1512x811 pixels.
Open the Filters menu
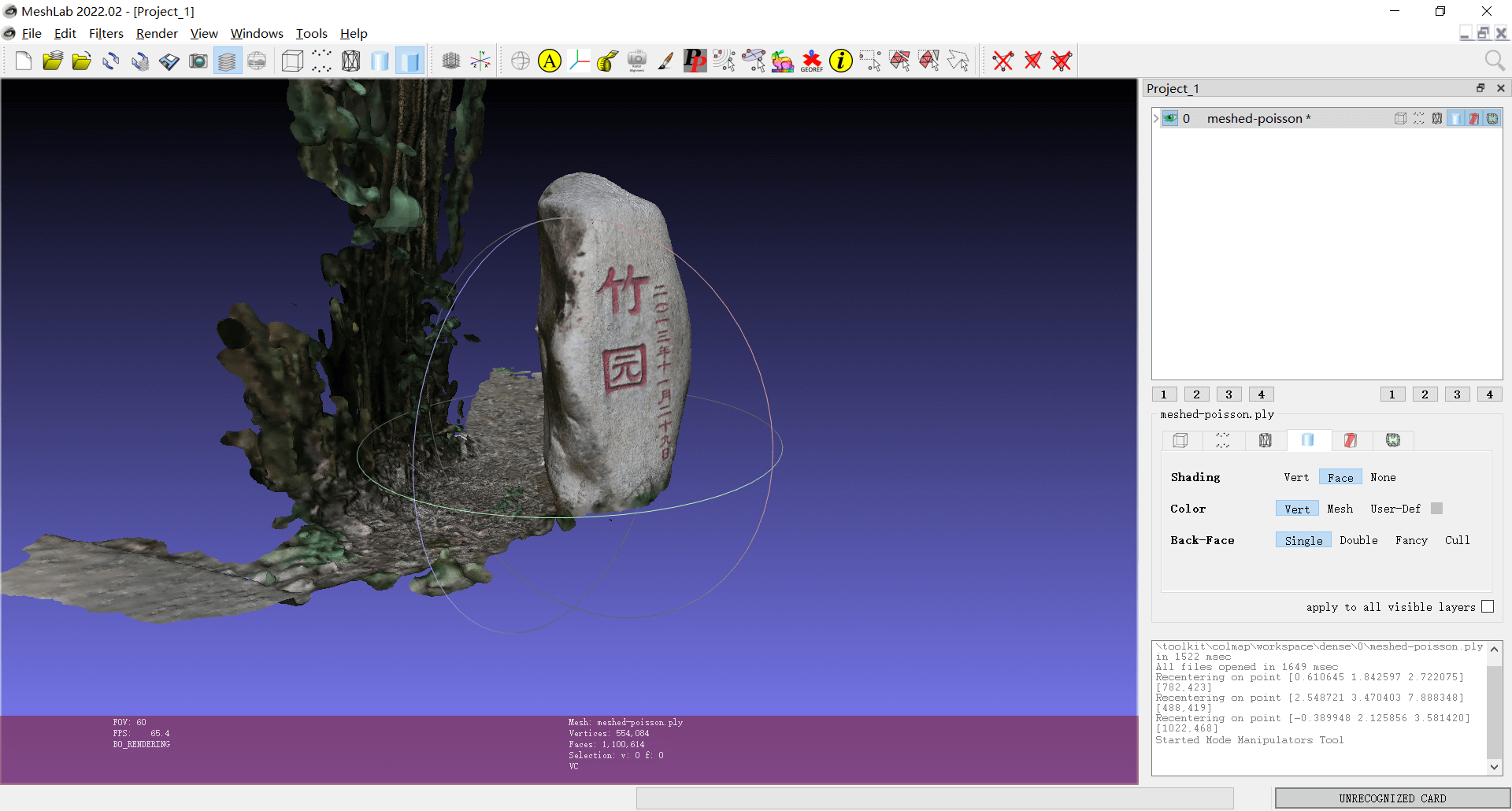point(106,33)
